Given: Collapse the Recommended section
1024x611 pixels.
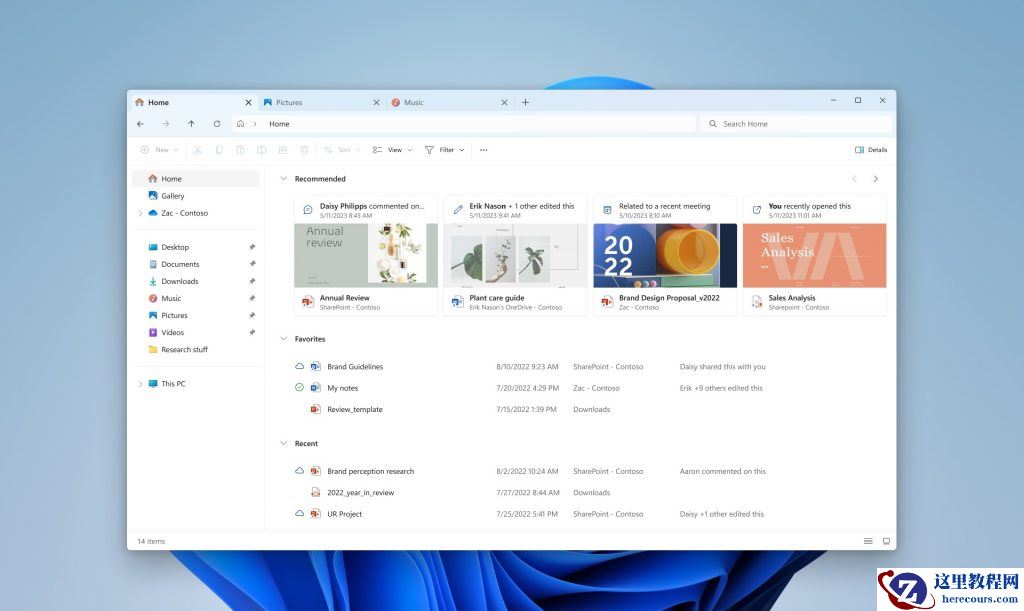Looking at the screenshot, I should coord(284,178).
